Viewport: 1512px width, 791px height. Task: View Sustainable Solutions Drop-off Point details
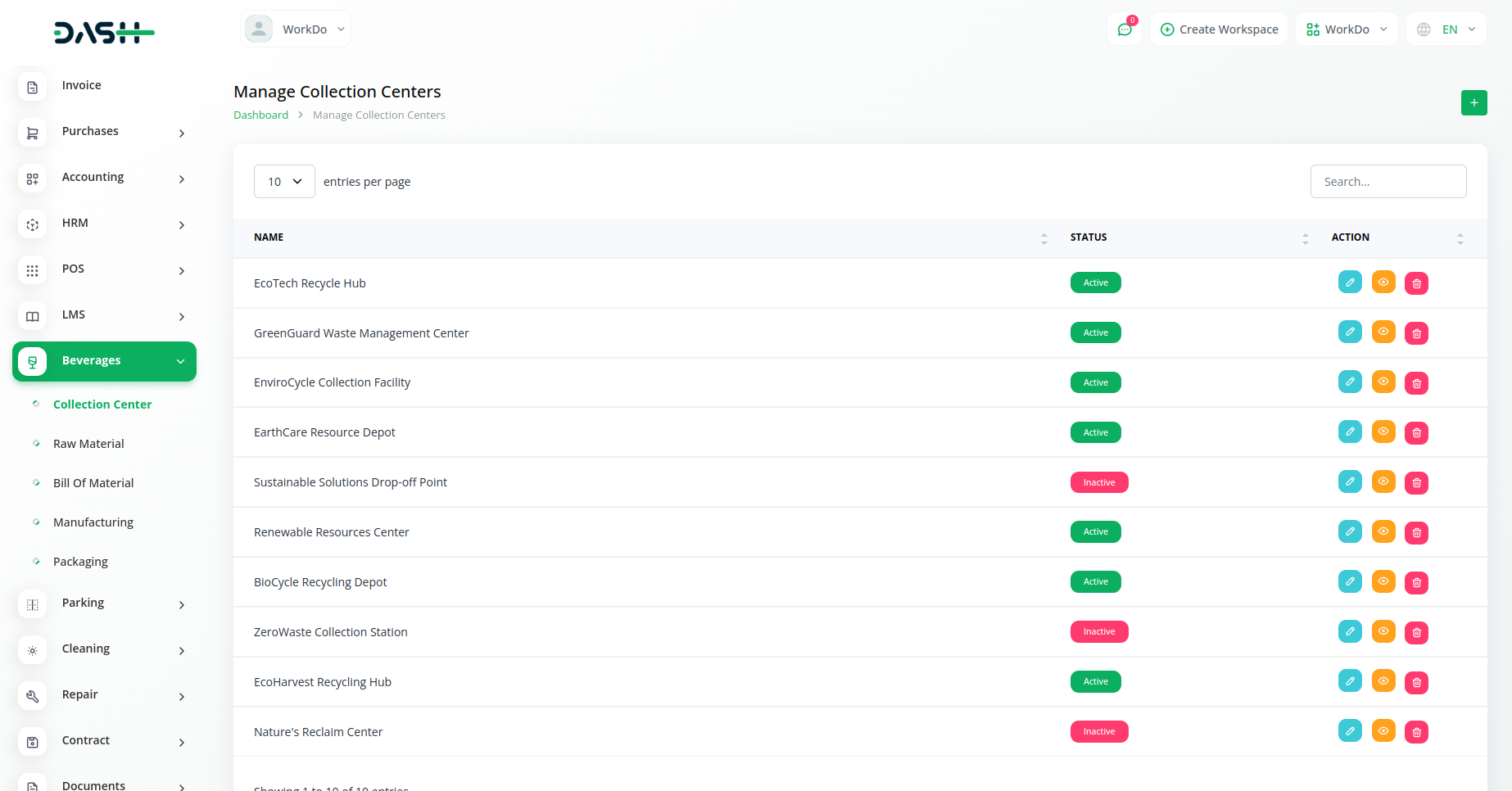point(1383,482)
